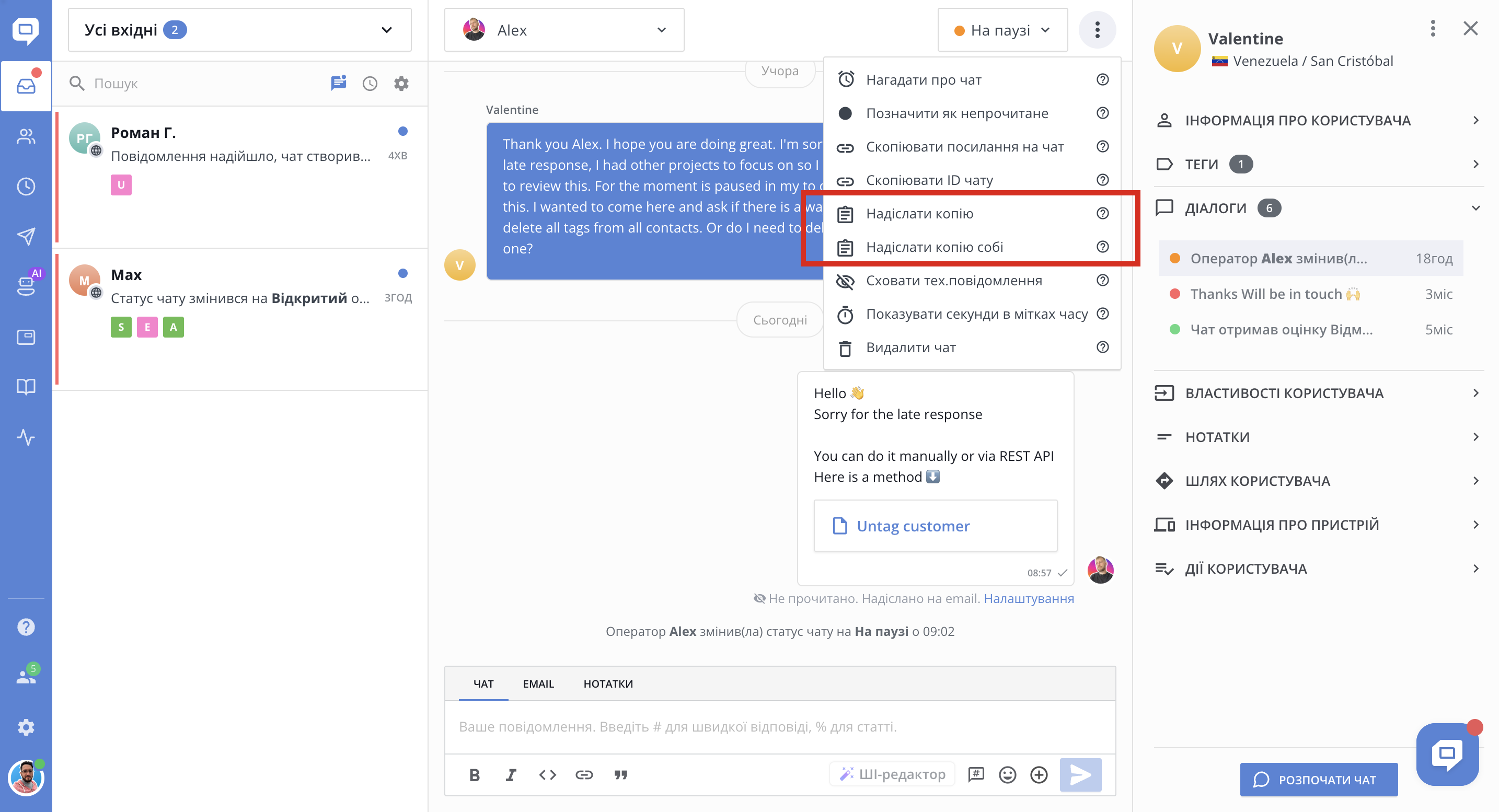Insert a quote block in message
The height and width of the screenshot is (812, 1499).
[621, 774]
